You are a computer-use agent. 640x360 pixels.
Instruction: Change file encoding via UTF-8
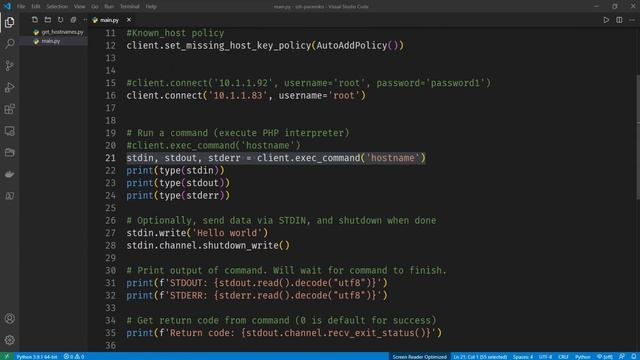545,356
